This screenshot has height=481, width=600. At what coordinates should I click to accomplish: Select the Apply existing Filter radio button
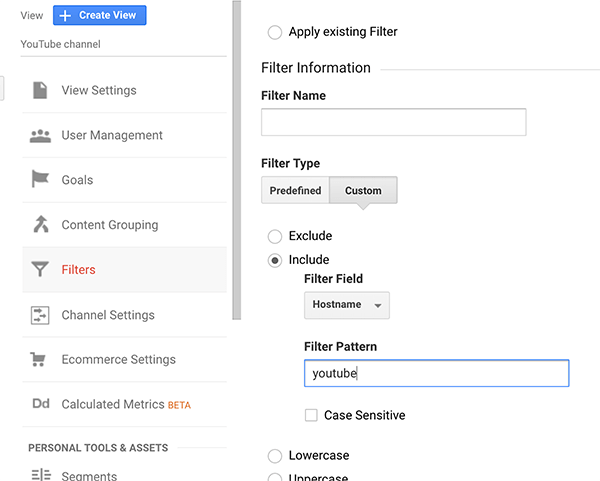tap(275, 32)
